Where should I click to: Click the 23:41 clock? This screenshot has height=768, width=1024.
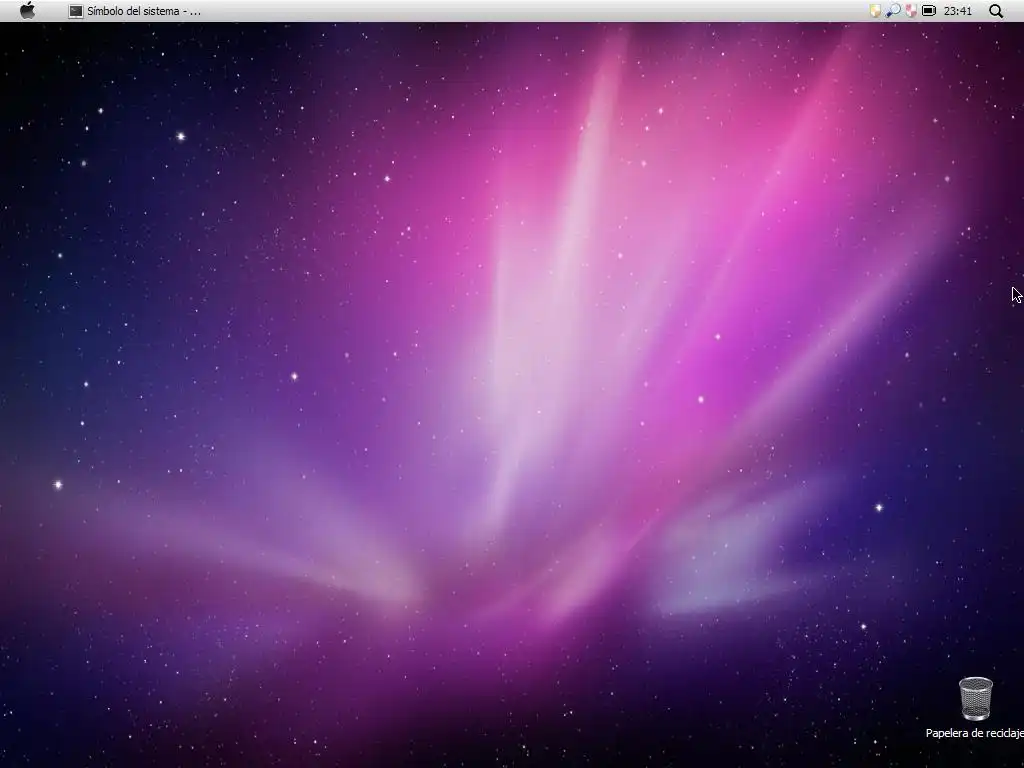(957, 11)
